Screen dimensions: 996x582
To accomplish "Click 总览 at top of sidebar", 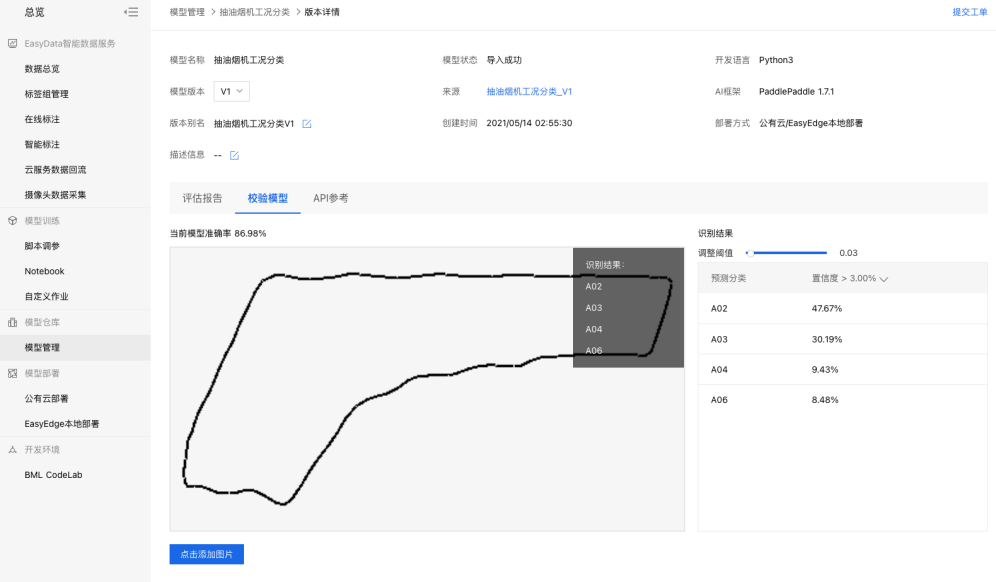I will [34, 12].
